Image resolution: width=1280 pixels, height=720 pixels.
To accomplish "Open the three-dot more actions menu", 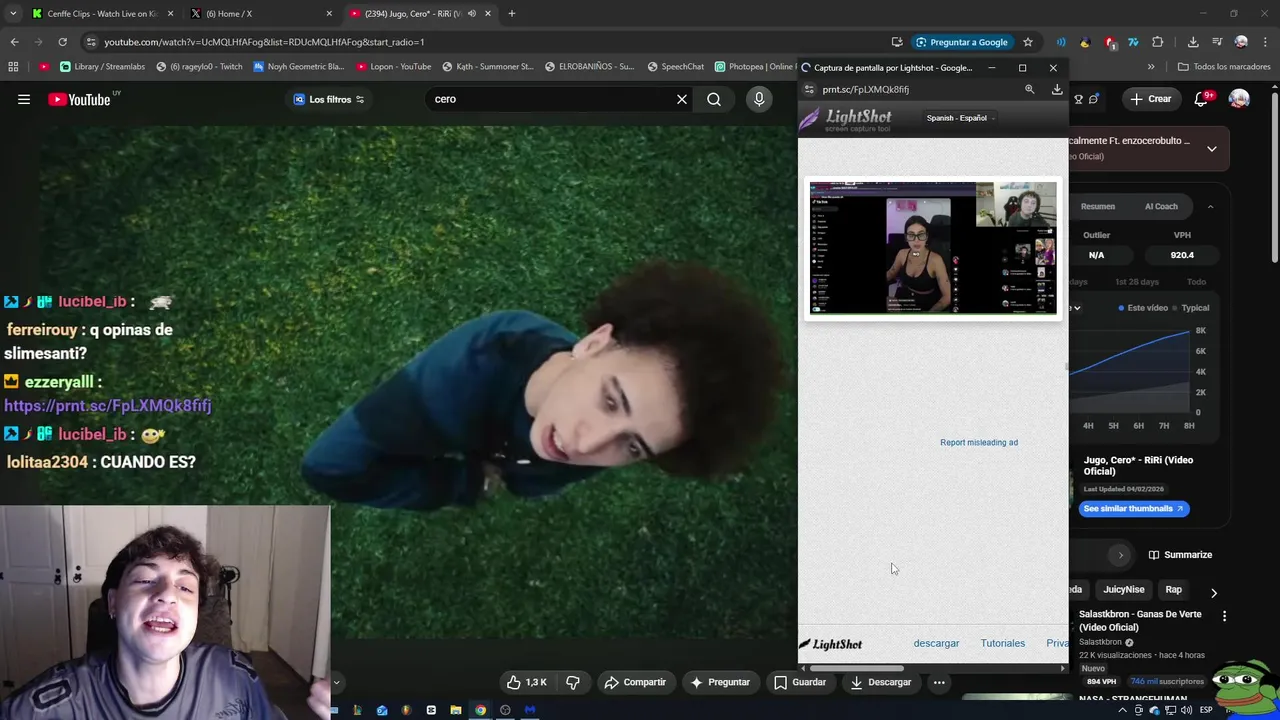I will click(939, 682).
